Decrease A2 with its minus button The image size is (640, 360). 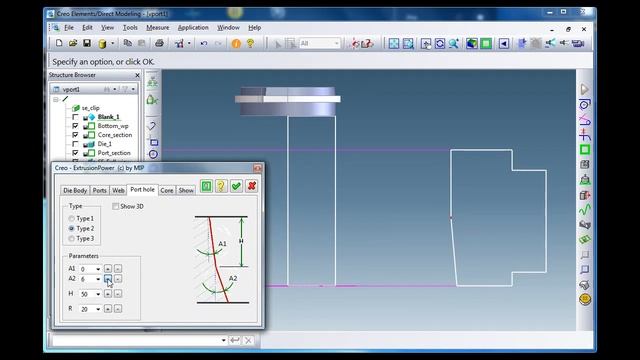tap(118, 279)
